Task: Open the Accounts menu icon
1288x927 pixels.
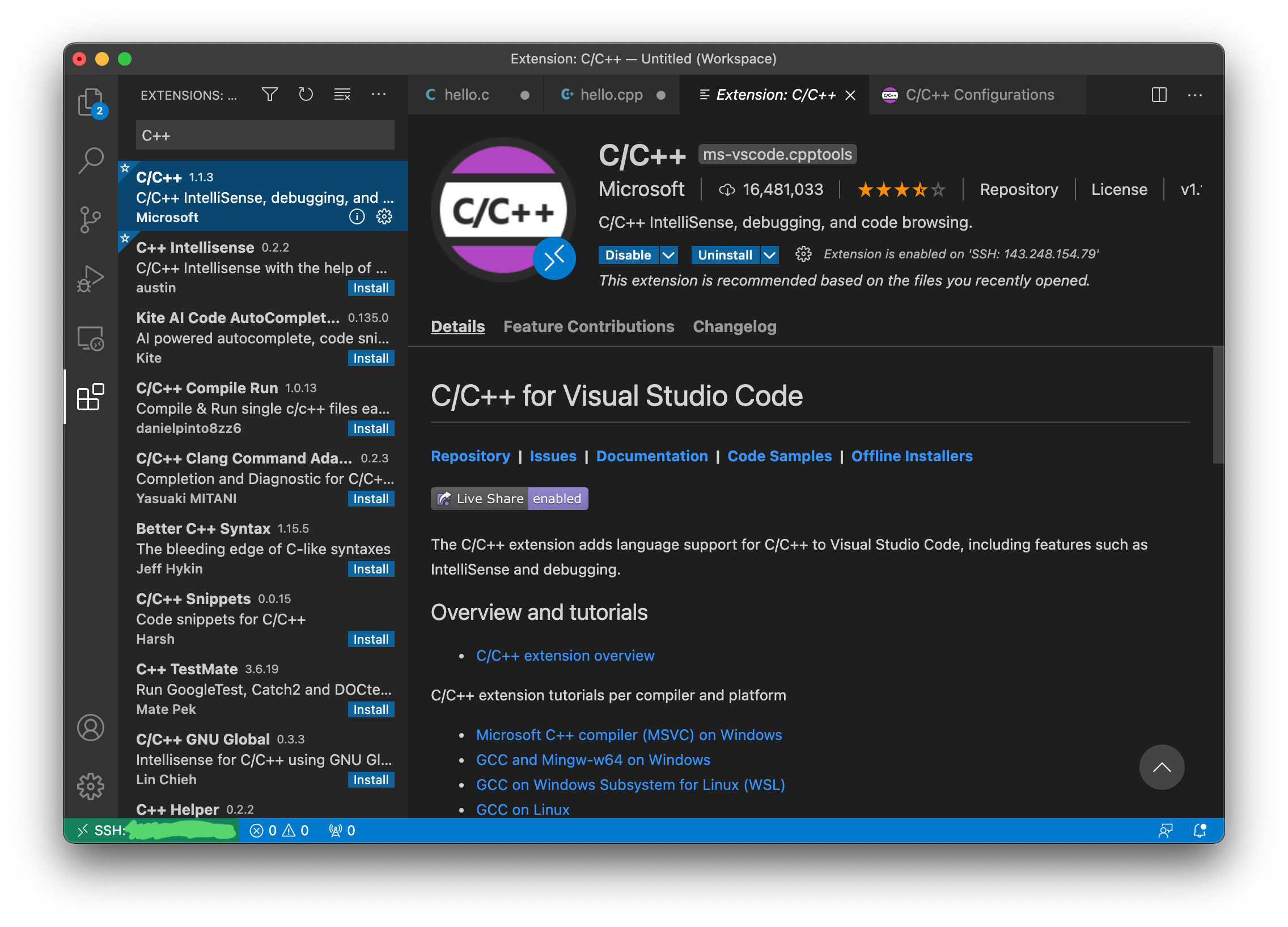Action: pos(91,728)
